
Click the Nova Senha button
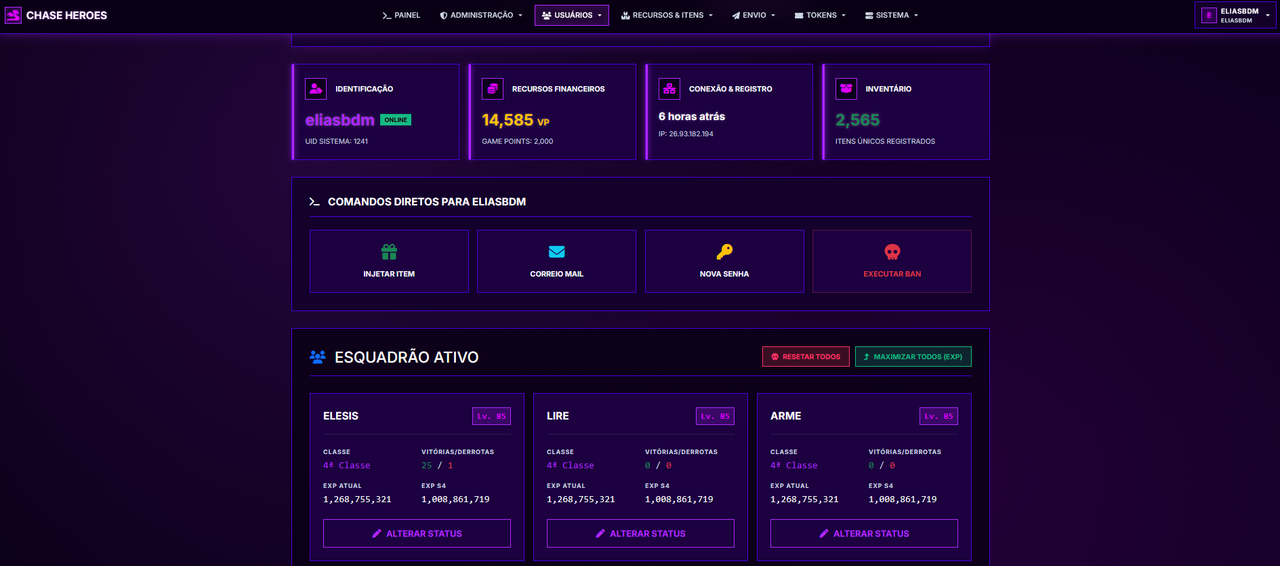click(x=724, y=261)
